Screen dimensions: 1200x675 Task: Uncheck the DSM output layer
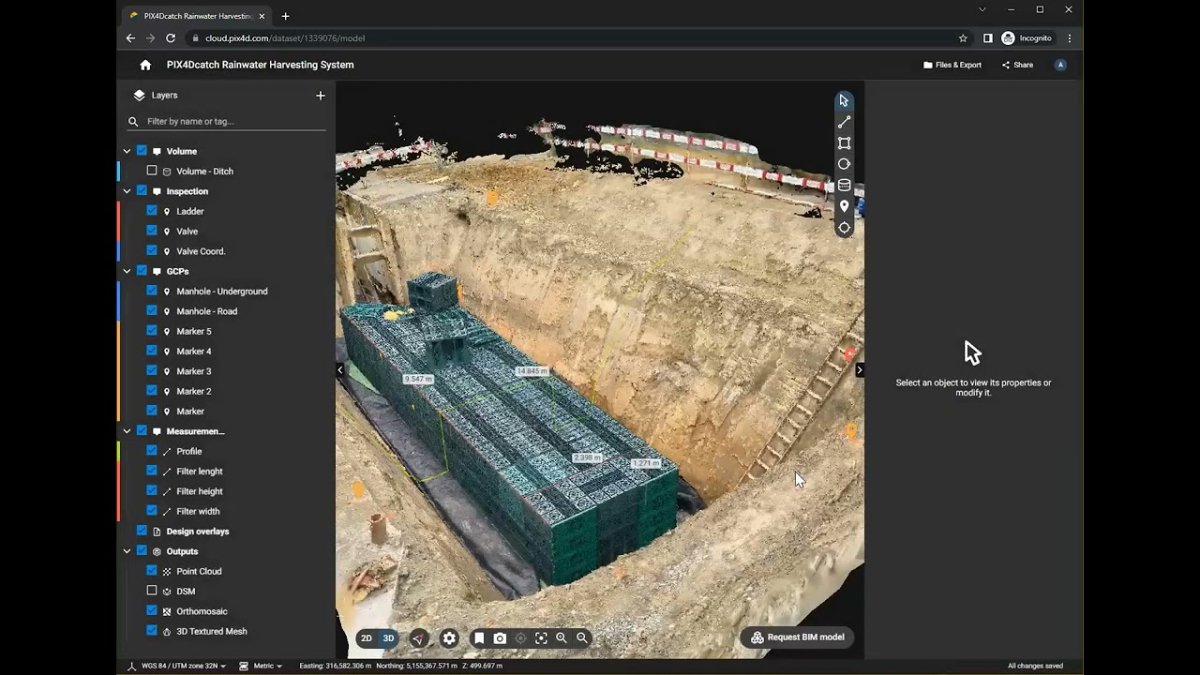[152, 591]
